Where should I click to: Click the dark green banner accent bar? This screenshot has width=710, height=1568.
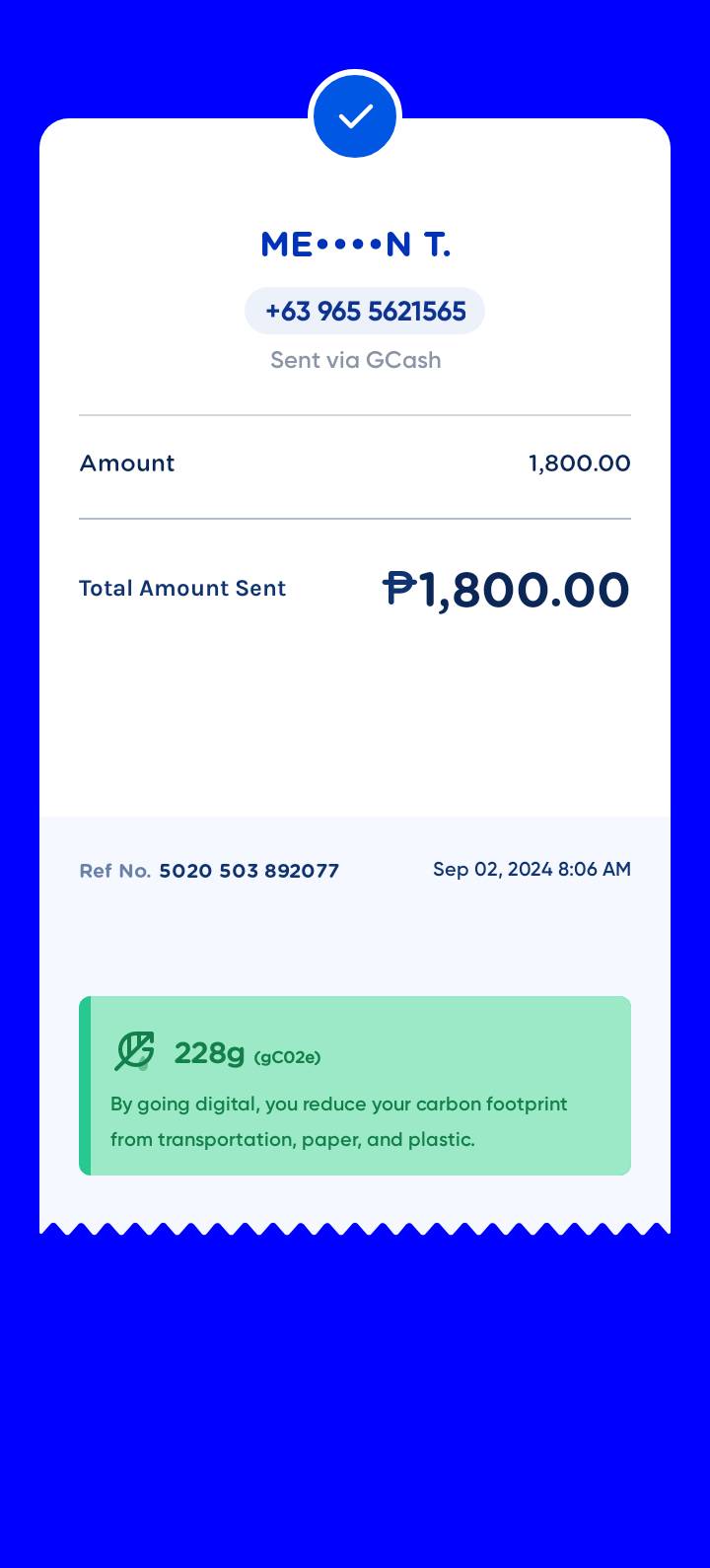coord(85,1086)
